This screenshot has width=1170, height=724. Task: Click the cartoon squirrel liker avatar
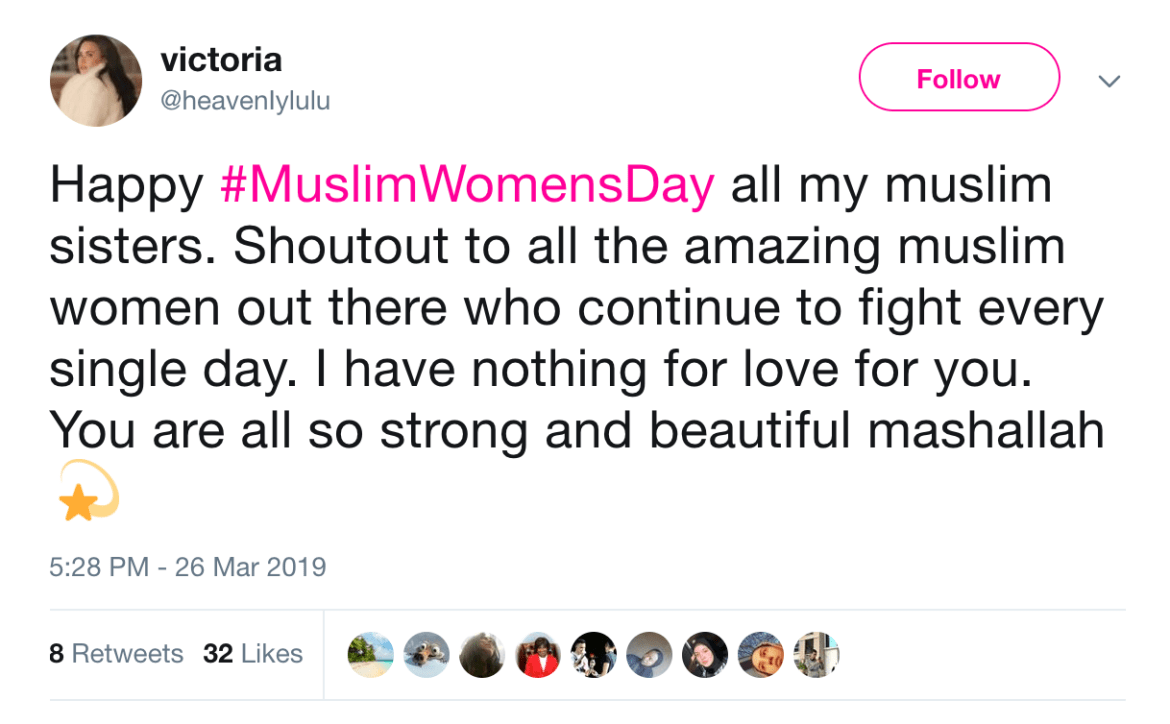(x=426, y=655)
